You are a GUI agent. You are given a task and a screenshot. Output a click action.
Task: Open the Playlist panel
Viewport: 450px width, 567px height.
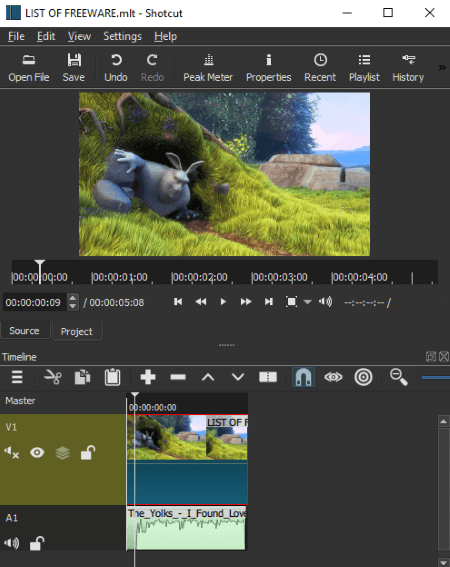(x=364, y=68)
